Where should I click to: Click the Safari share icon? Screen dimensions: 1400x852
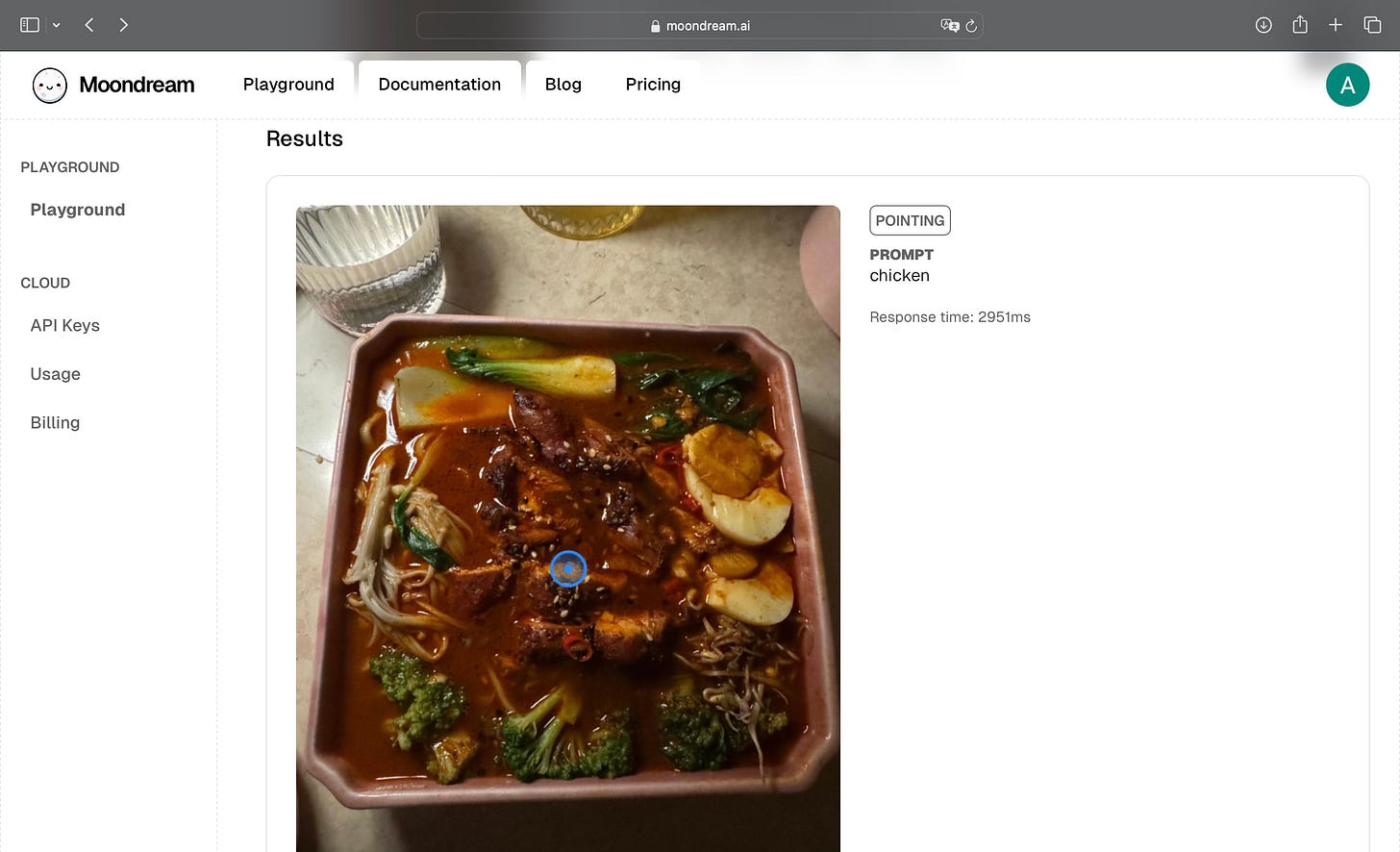point(1300,24)
